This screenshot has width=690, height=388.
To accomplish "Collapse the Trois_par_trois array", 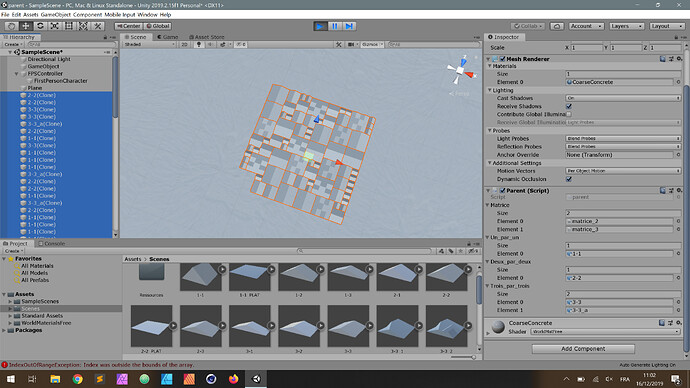I will coord(488,286).
